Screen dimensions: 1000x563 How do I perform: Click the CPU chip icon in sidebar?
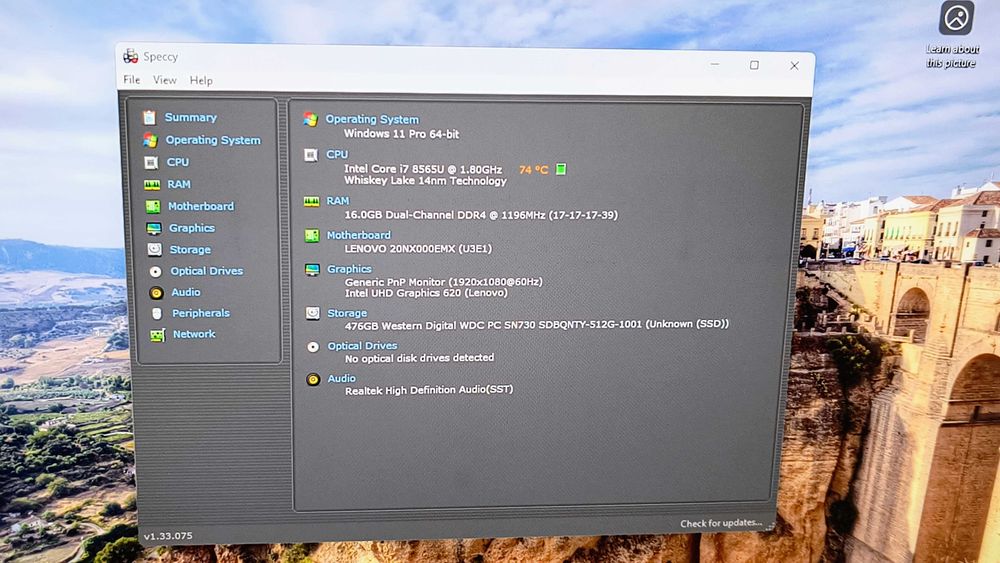point(151,163)
